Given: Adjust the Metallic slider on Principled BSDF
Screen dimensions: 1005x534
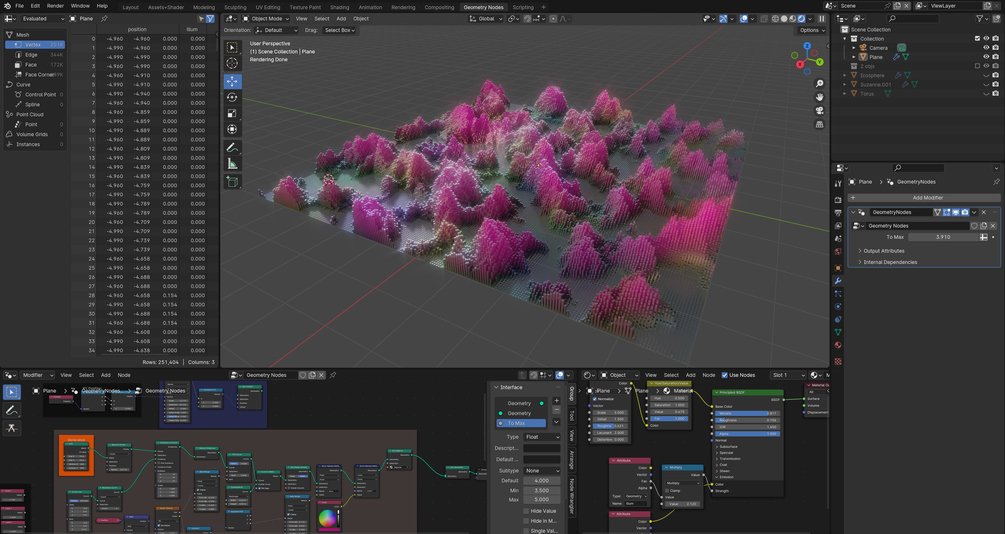Looking at the screenshot, I should click(x=747, y=413).
